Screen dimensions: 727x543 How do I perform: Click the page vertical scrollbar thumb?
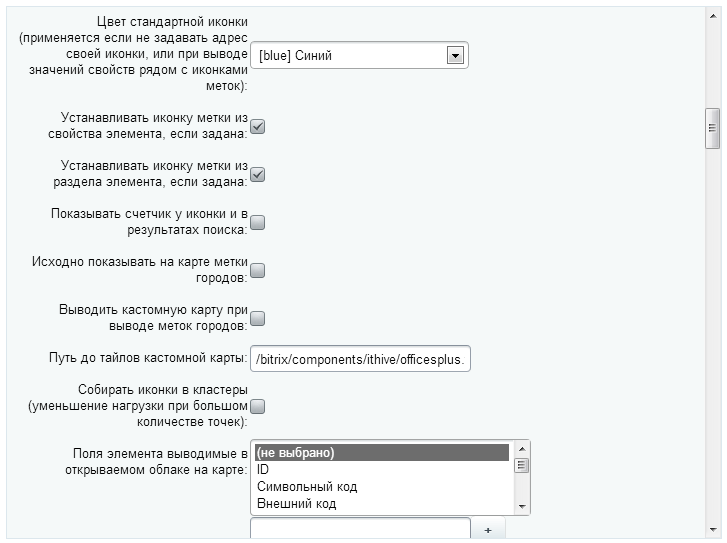pyautogui.click(x=713, y=128)
